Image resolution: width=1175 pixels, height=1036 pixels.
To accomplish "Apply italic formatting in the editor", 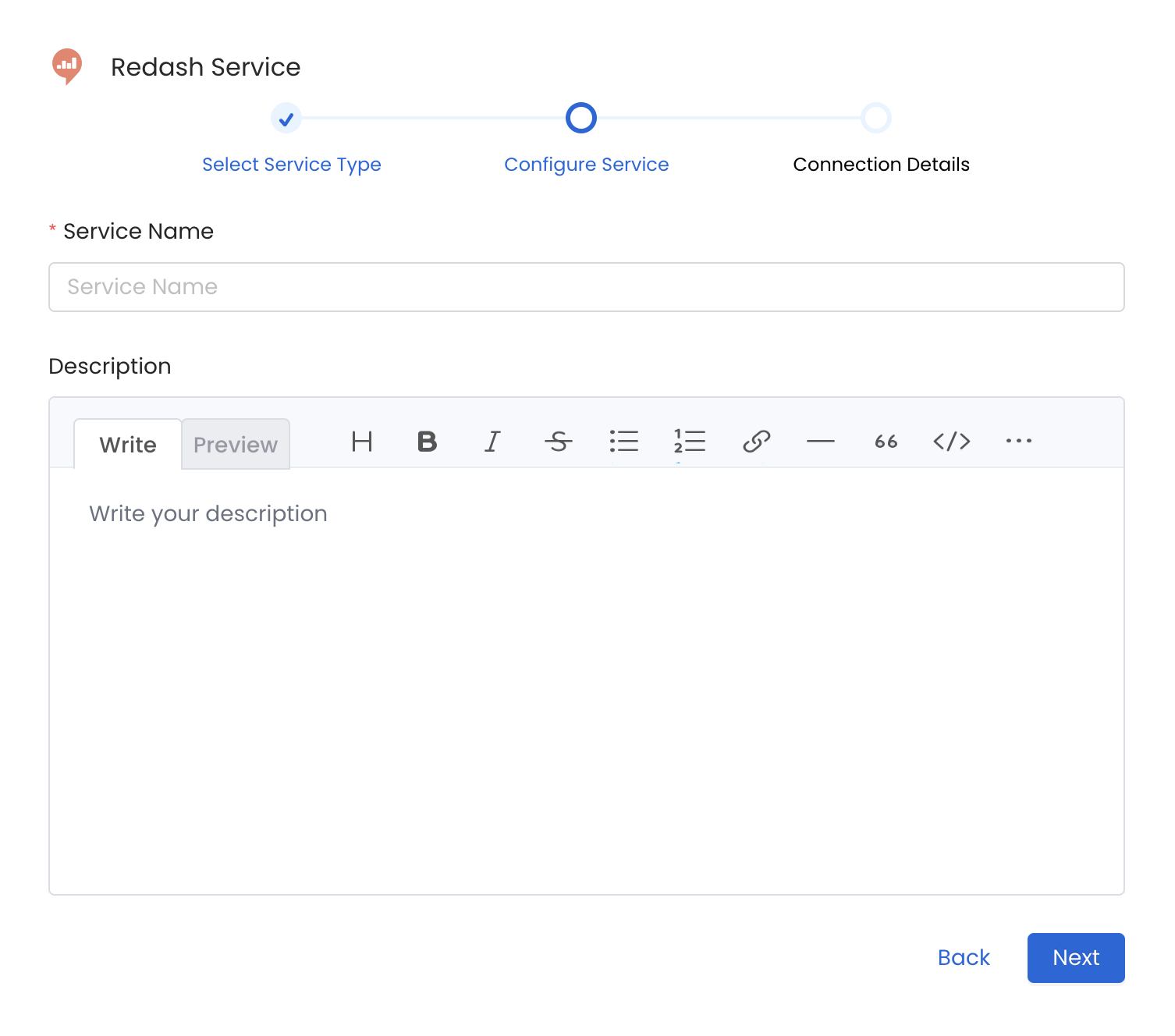I will (492, 442).
